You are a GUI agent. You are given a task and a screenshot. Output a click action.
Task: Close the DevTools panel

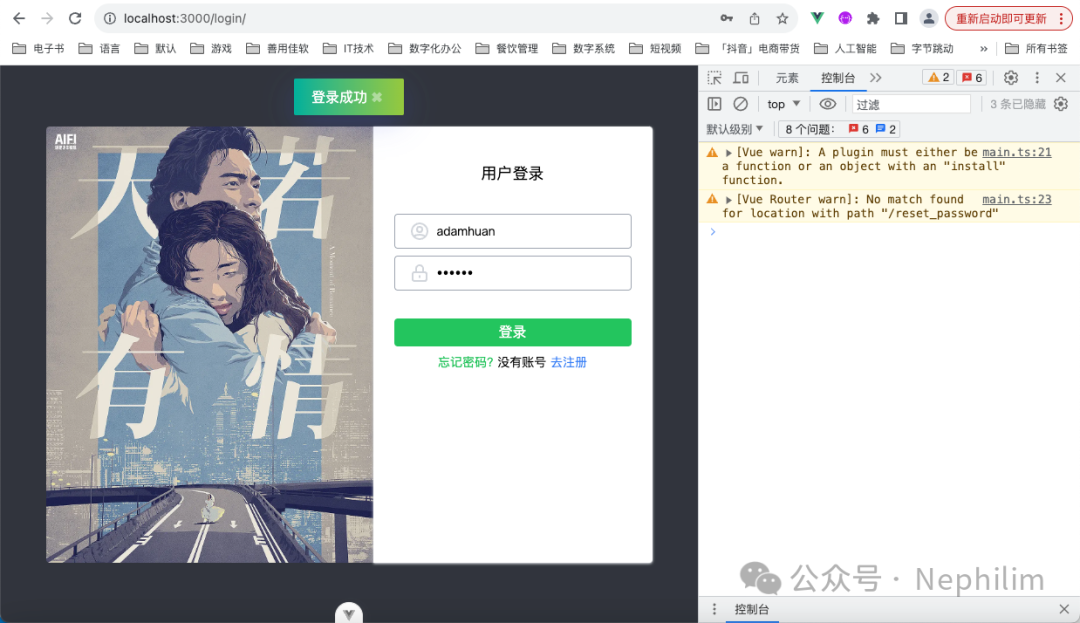[1061, 78]
